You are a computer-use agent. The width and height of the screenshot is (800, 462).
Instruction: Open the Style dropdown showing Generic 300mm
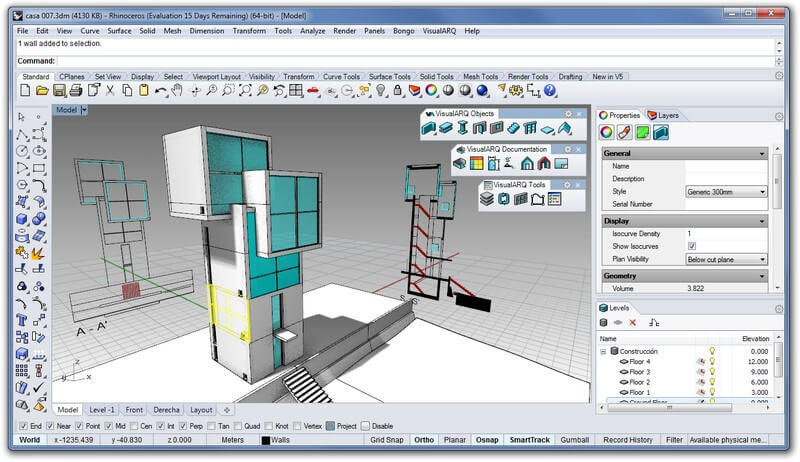(x=726, y=191)
